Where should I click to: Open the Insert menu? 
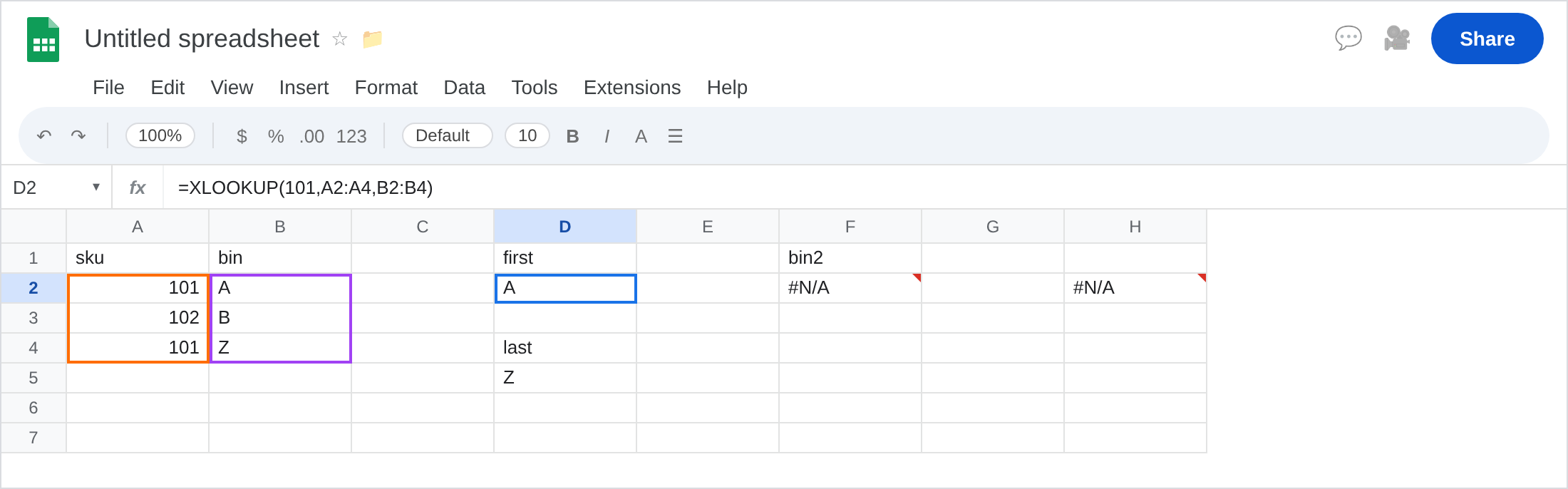pyautogui.click(x=304, y=88)
